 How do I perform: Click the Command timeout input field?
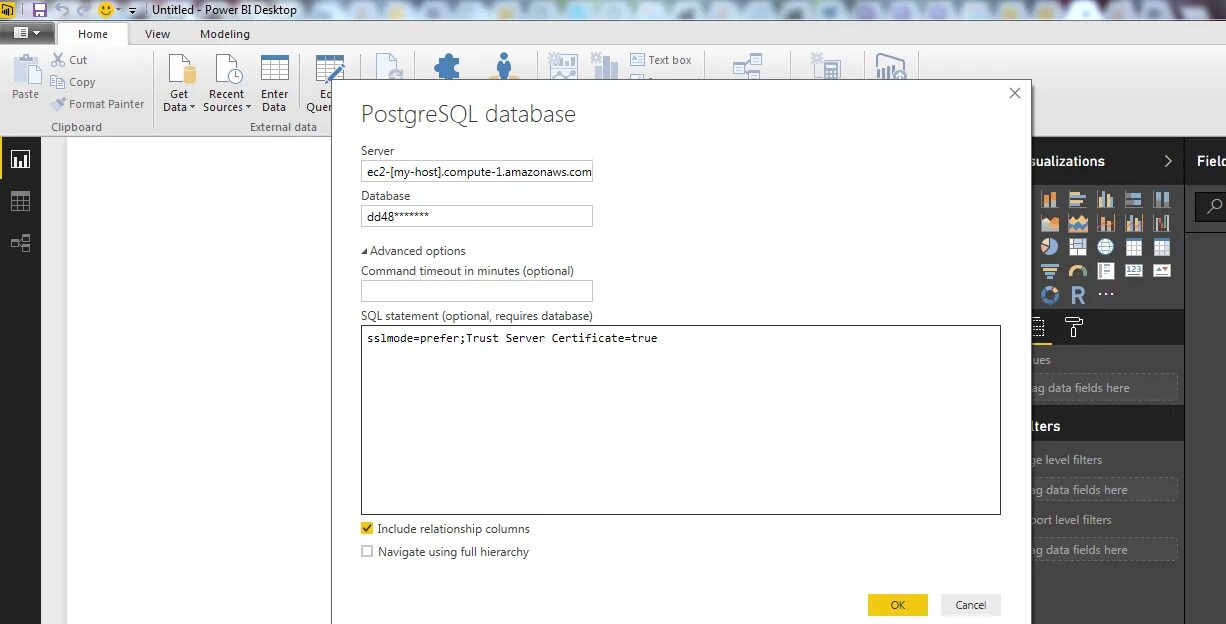click(x=477, y=291)
